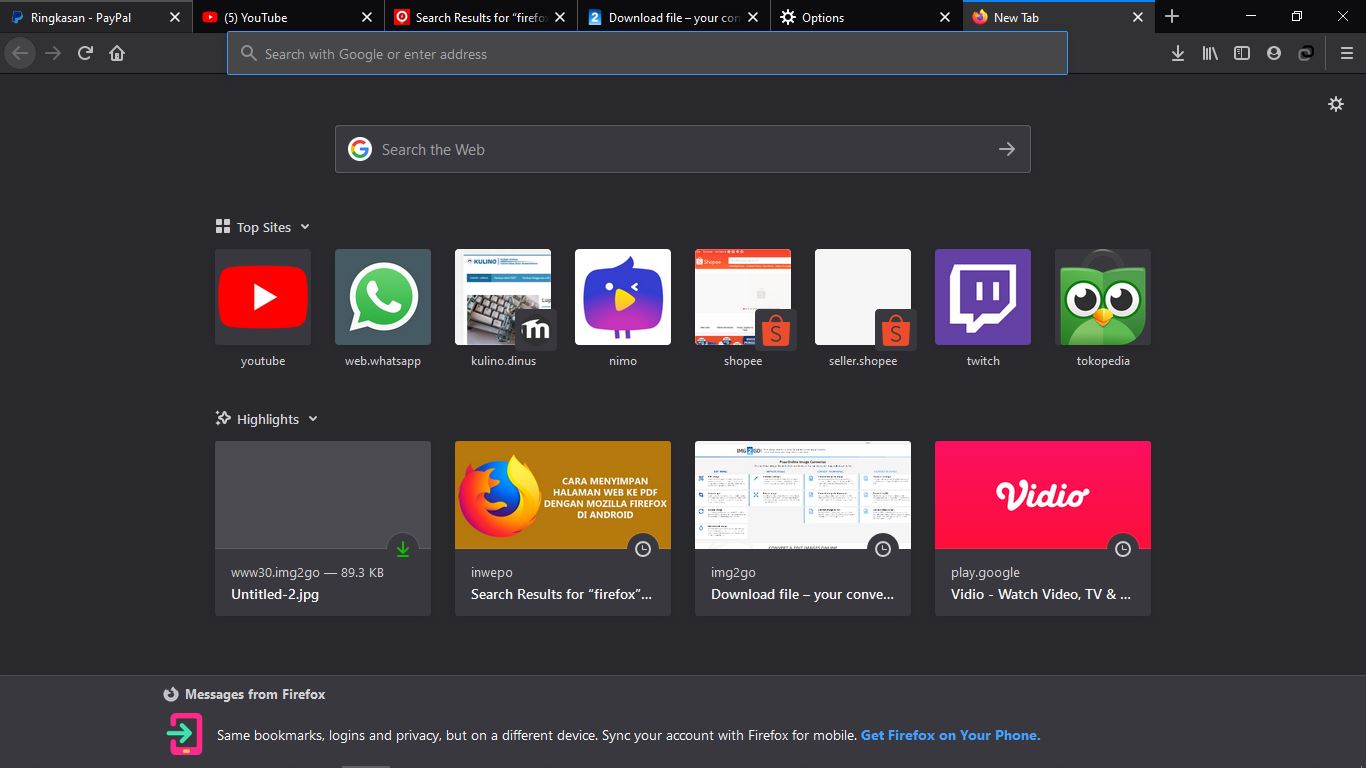Collapse the Top Sites section chevron
Image resolution: width=1366 pixels, height=768 pixels.
point(305,227)
